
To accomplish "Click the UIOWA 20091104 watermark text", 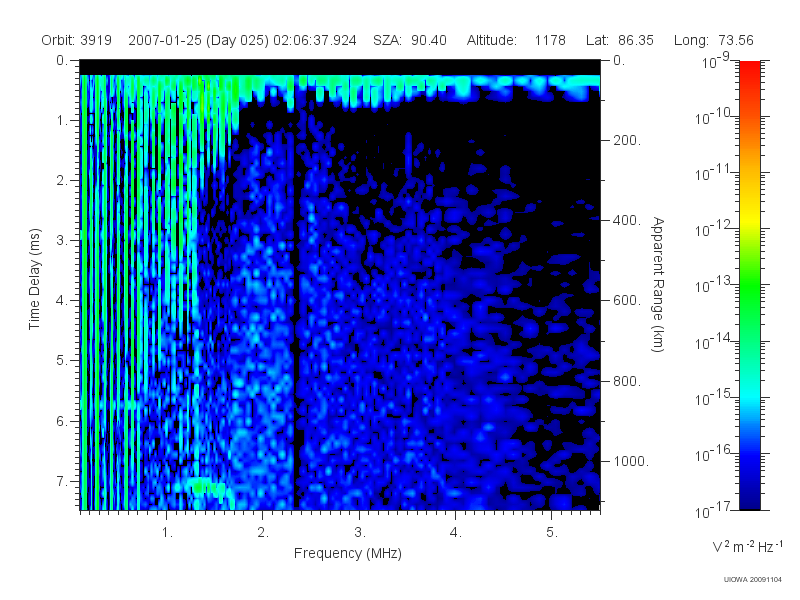I will pos(753,580).
